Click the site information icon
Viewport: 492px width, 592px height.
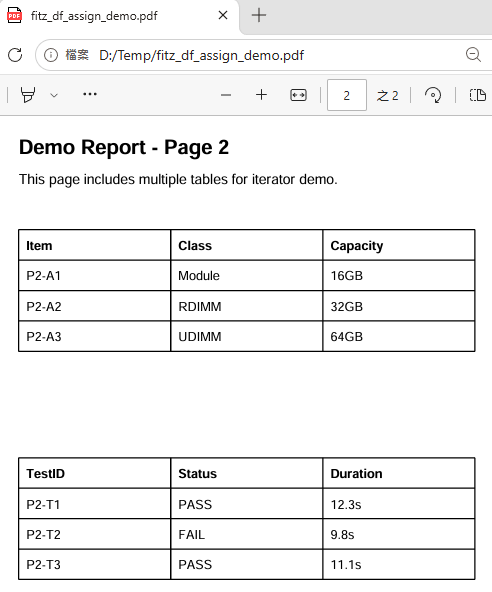51,55
